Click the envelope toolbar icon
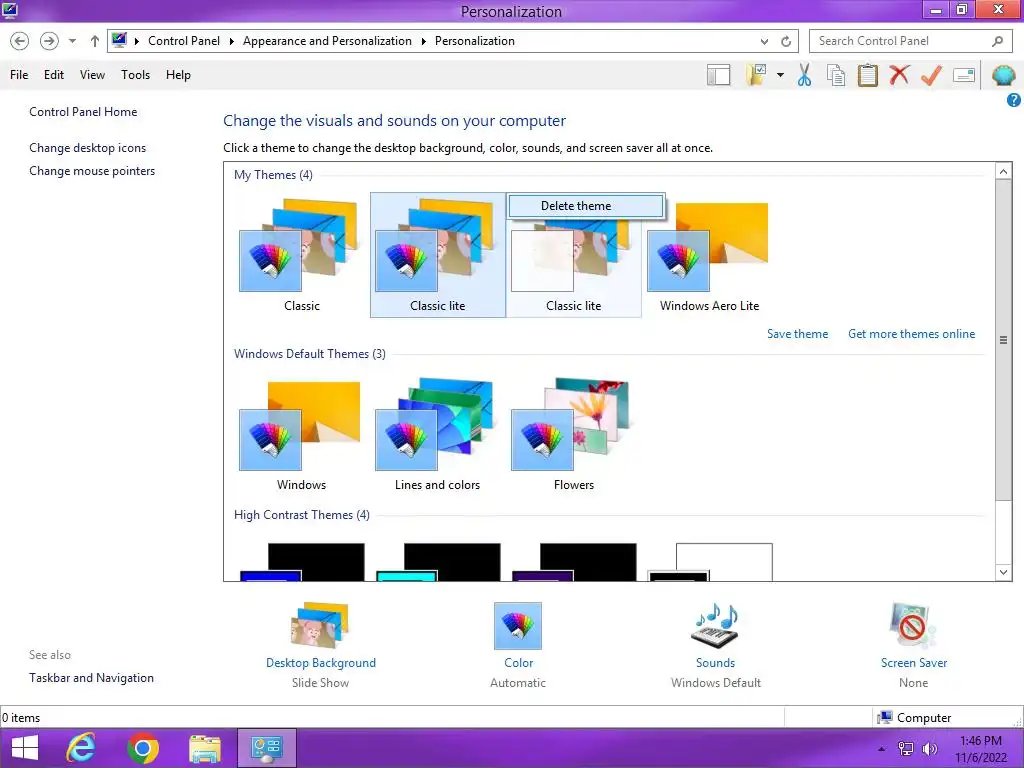The width and height of the screenshot is (1024, 768). (964, 75)
